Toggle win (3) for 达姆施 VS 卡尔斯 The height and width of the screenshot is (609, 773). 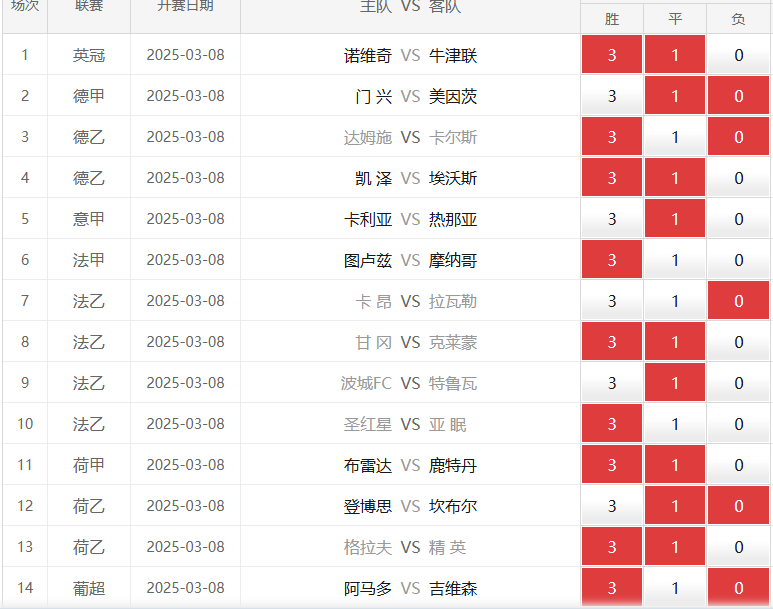(612, 137)
